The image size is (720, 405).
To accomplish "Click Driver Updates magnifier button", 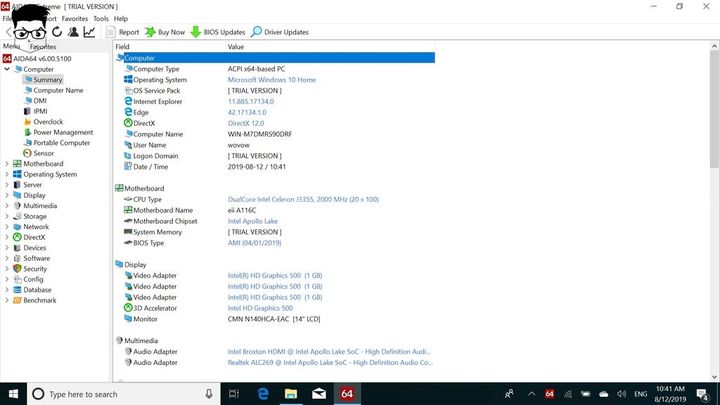I will tap(280, 32).
